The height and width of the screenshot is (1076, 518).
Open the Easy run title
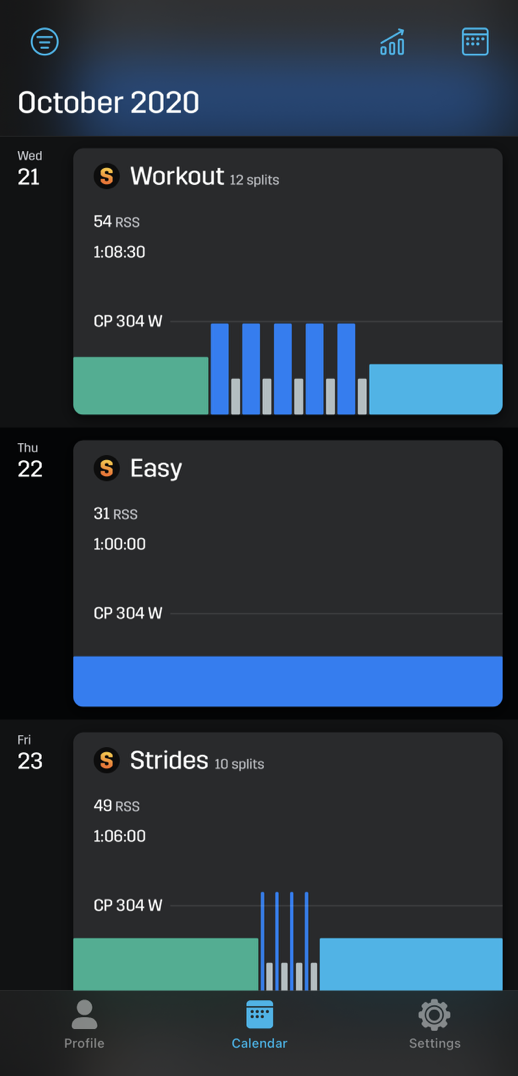click(156, 468)
